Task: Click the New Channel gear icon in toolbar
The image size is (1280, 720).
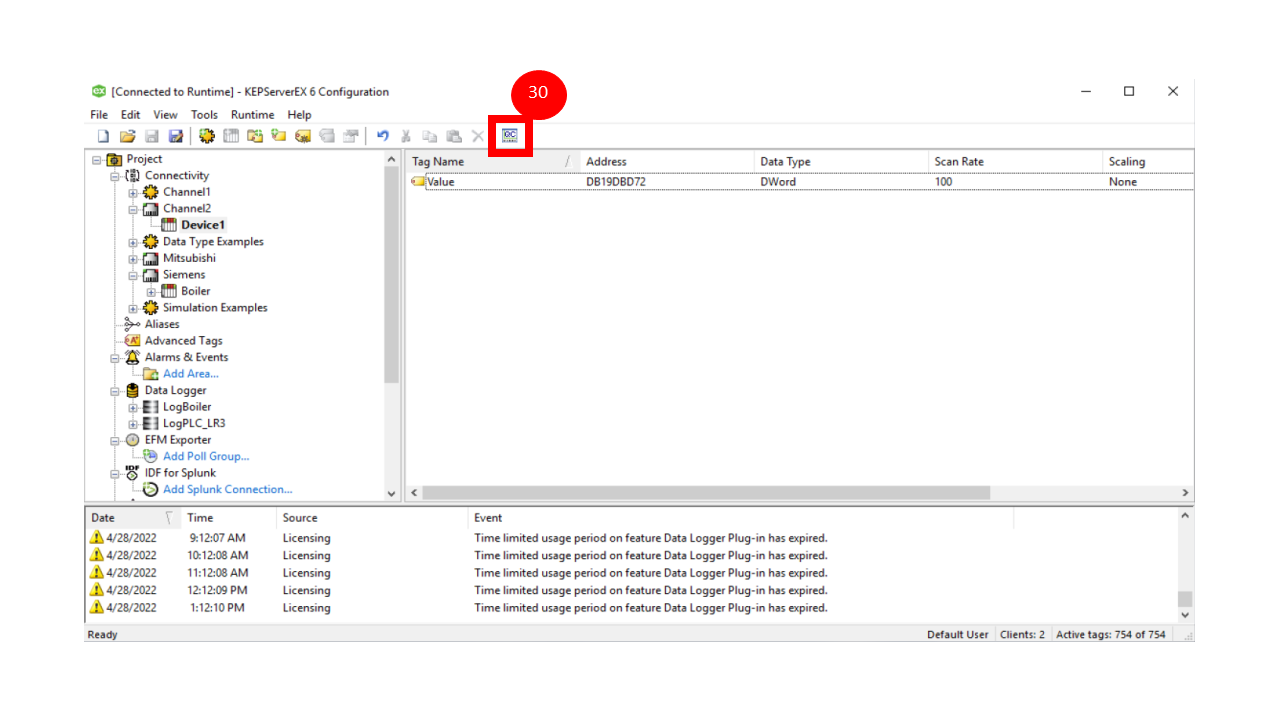Action: [207, 136]
